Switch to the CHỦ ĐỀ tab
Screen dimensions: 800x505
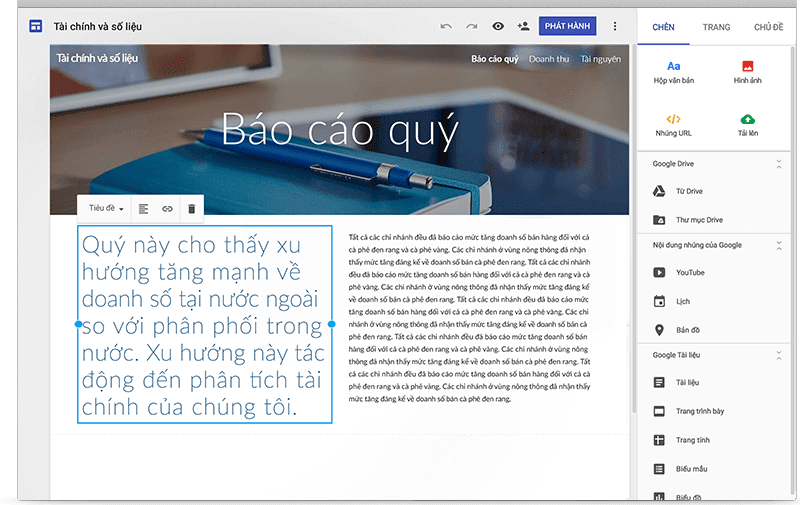pyautogui.click(x=768, y=28)
